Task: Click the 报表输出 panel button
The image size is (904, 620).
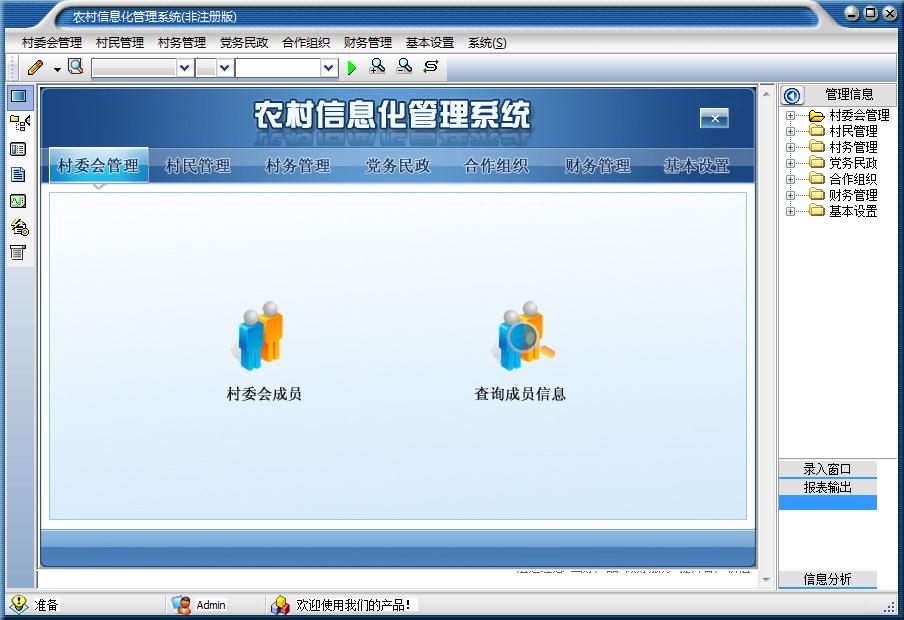Action: [x=827, y=489]
